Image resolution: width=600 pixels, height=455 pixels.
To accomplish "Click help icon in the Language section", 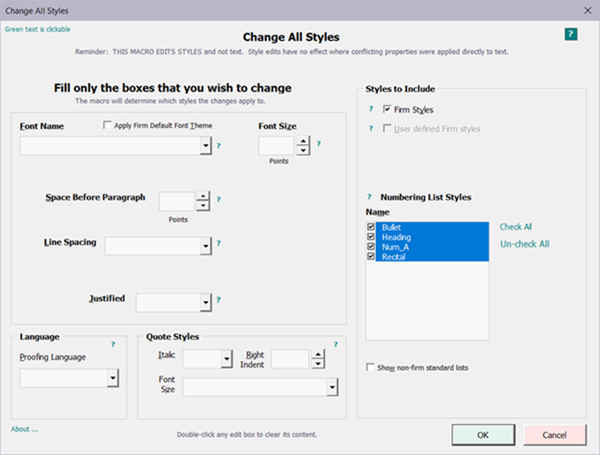I will pyautogui.click(x=112, y=344).
